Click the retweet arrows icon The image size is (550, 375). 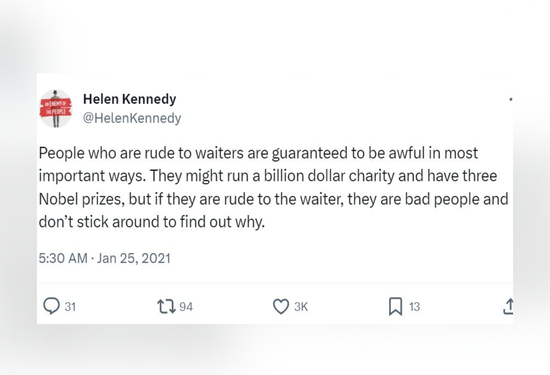[x=166, y=306]
